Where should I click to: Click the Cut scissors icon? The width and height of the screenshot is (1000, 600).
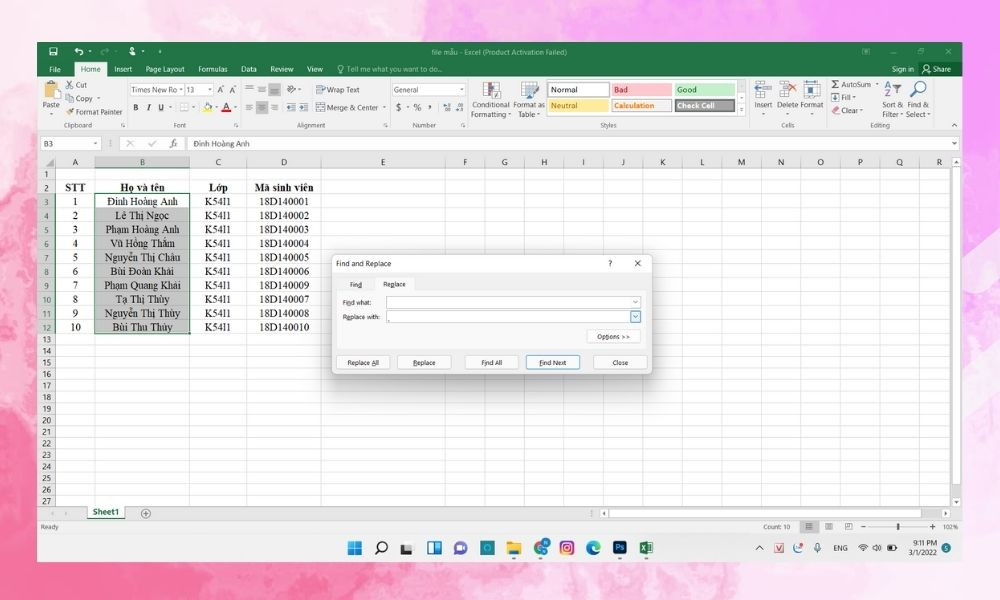pos(69,85)
